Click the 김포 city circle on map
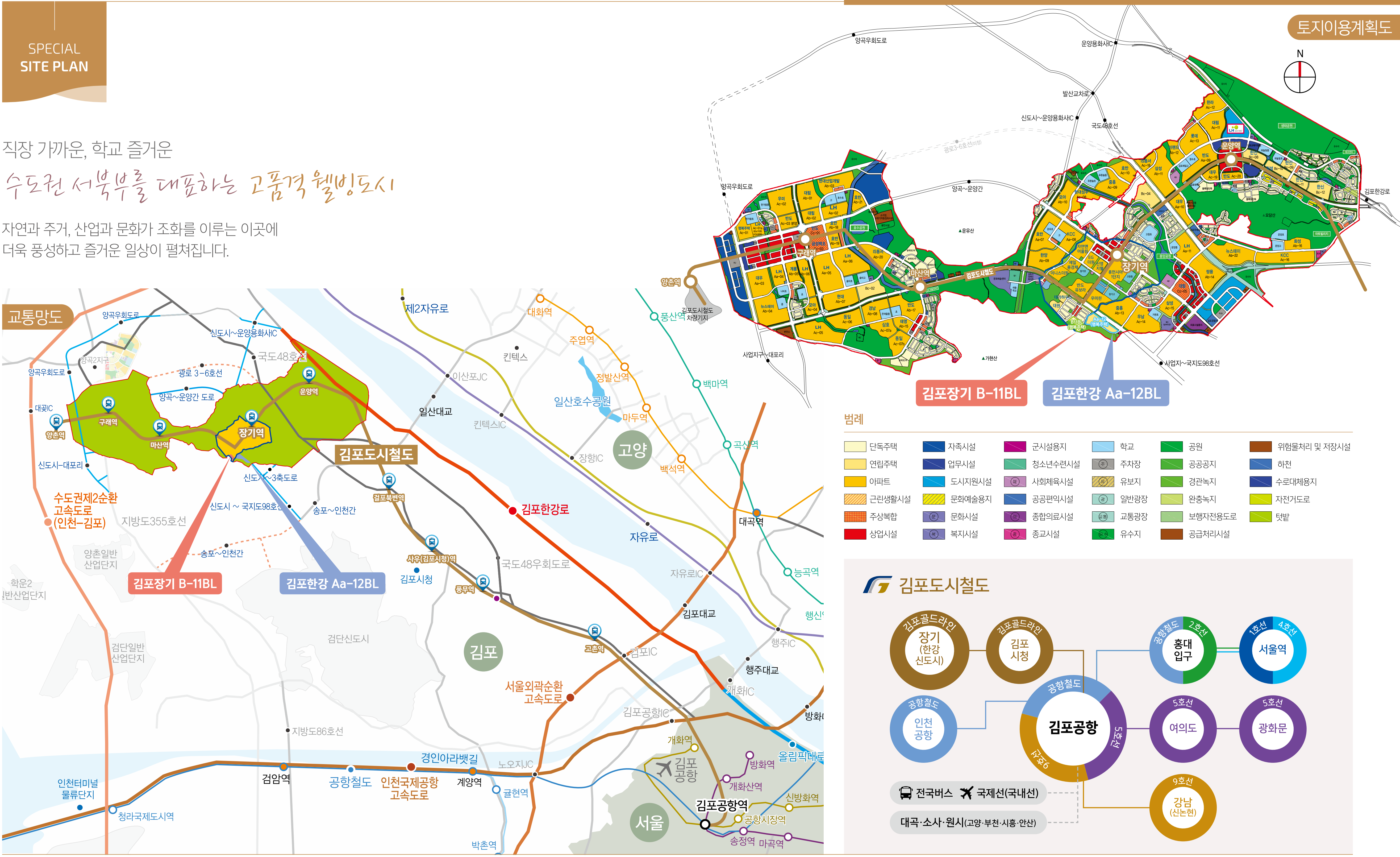The height and width of the screenshot is (857, 1400). (484, 652)
